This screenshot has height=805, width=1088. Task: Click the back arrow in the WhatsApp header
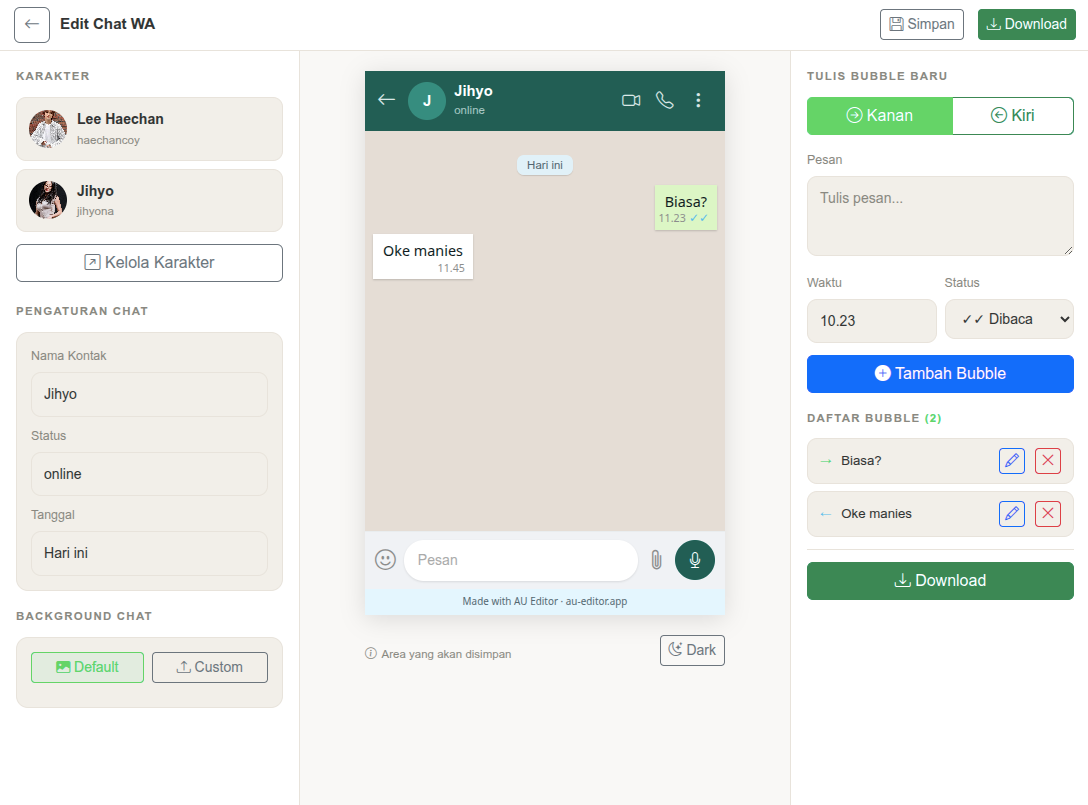point(386,100)
